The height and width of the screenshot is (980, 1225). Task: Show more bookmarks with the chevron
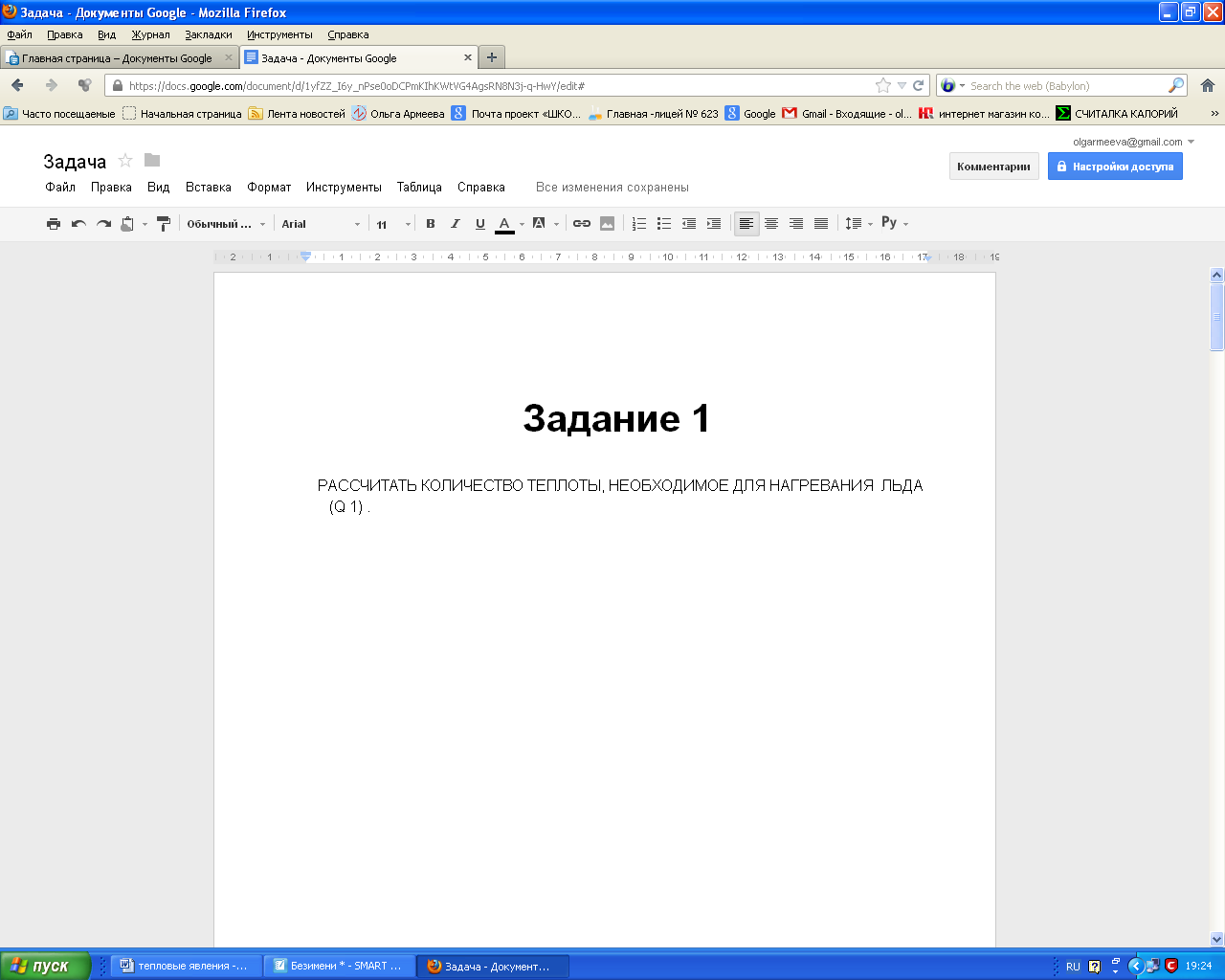(1214, 114)
